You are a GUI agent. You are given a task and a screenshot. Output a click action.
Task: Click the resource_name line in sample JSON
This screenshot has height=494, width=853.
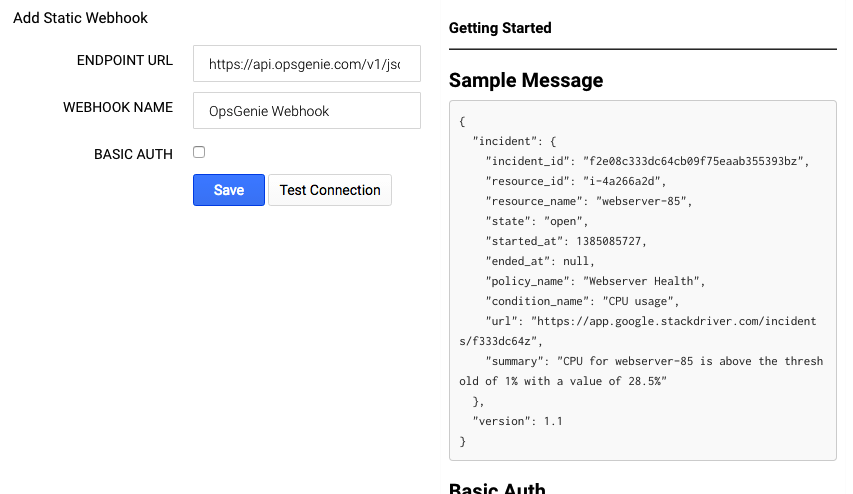pos(588,201)
